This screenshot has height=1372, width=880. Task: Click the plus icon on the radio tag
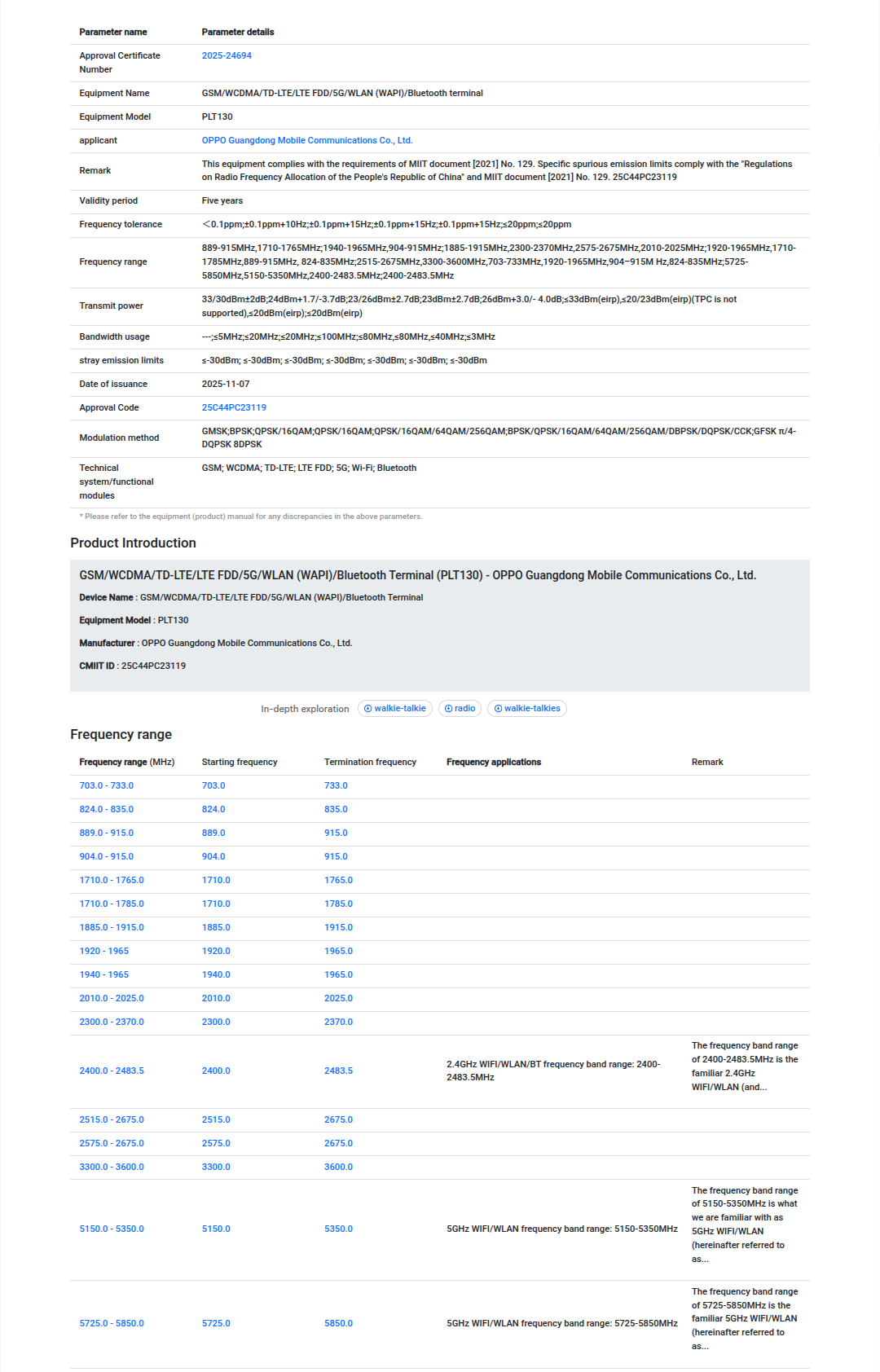point(448,709)
